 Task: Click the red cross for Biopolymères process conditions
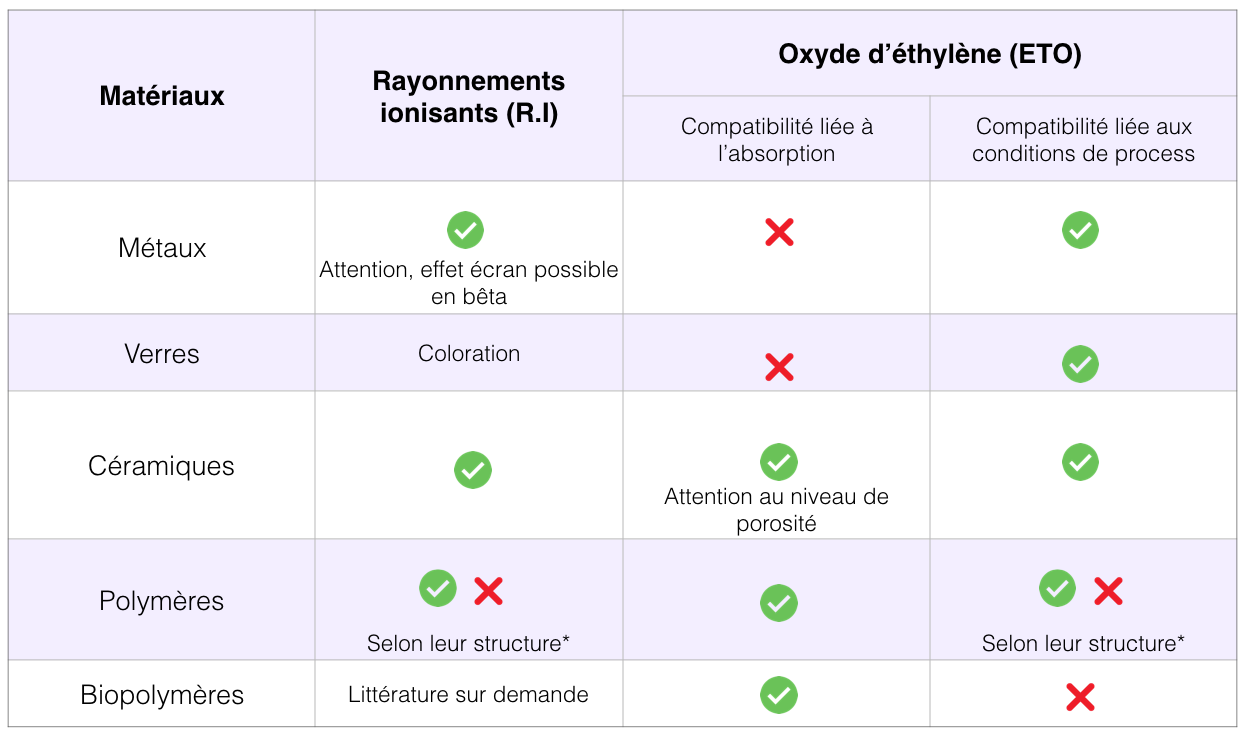click(1080, 697)
